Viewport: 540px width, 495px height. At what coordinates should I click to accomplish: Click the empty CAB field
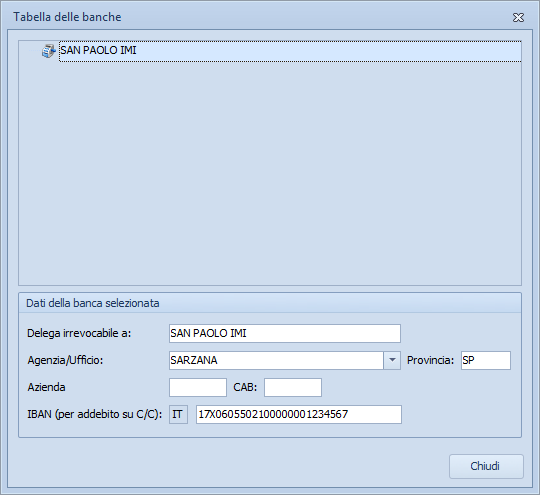tap(293, 387)
